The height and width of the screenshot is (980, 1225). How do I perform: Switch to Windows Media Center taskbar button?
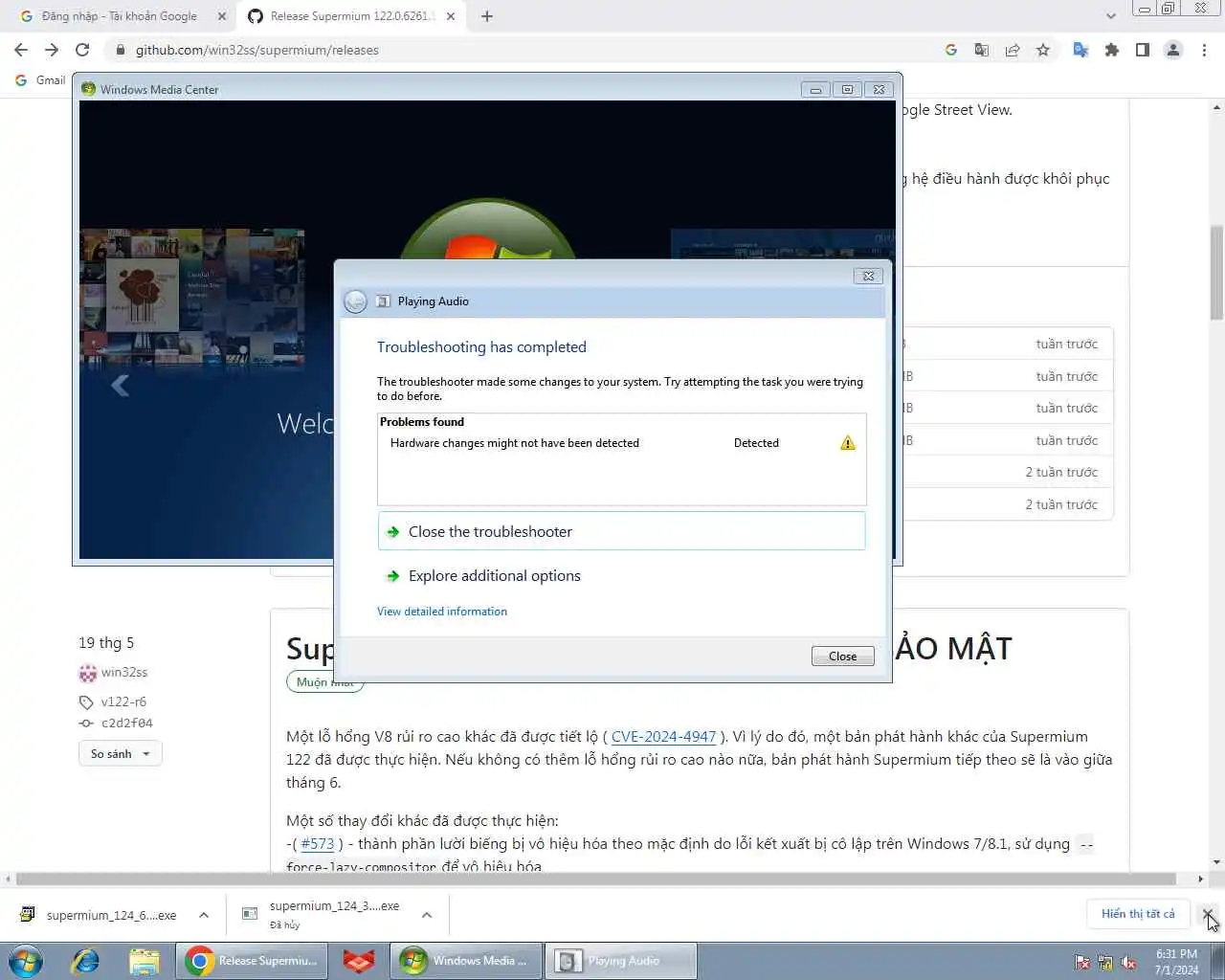pyautogui.click(x=466, y=961)
